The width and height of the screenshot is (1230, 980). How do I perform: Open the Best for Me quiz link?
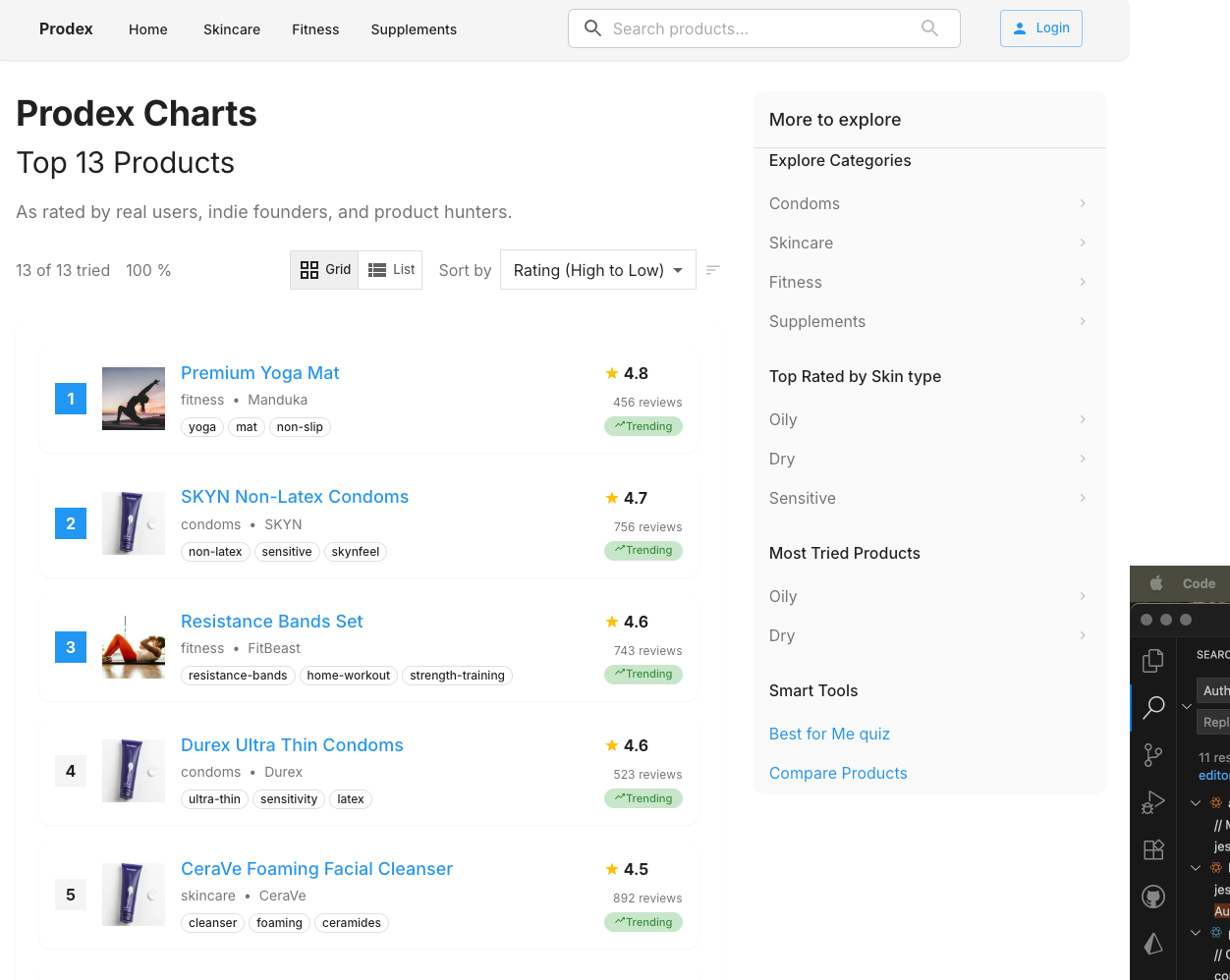(x=829, y=734)
